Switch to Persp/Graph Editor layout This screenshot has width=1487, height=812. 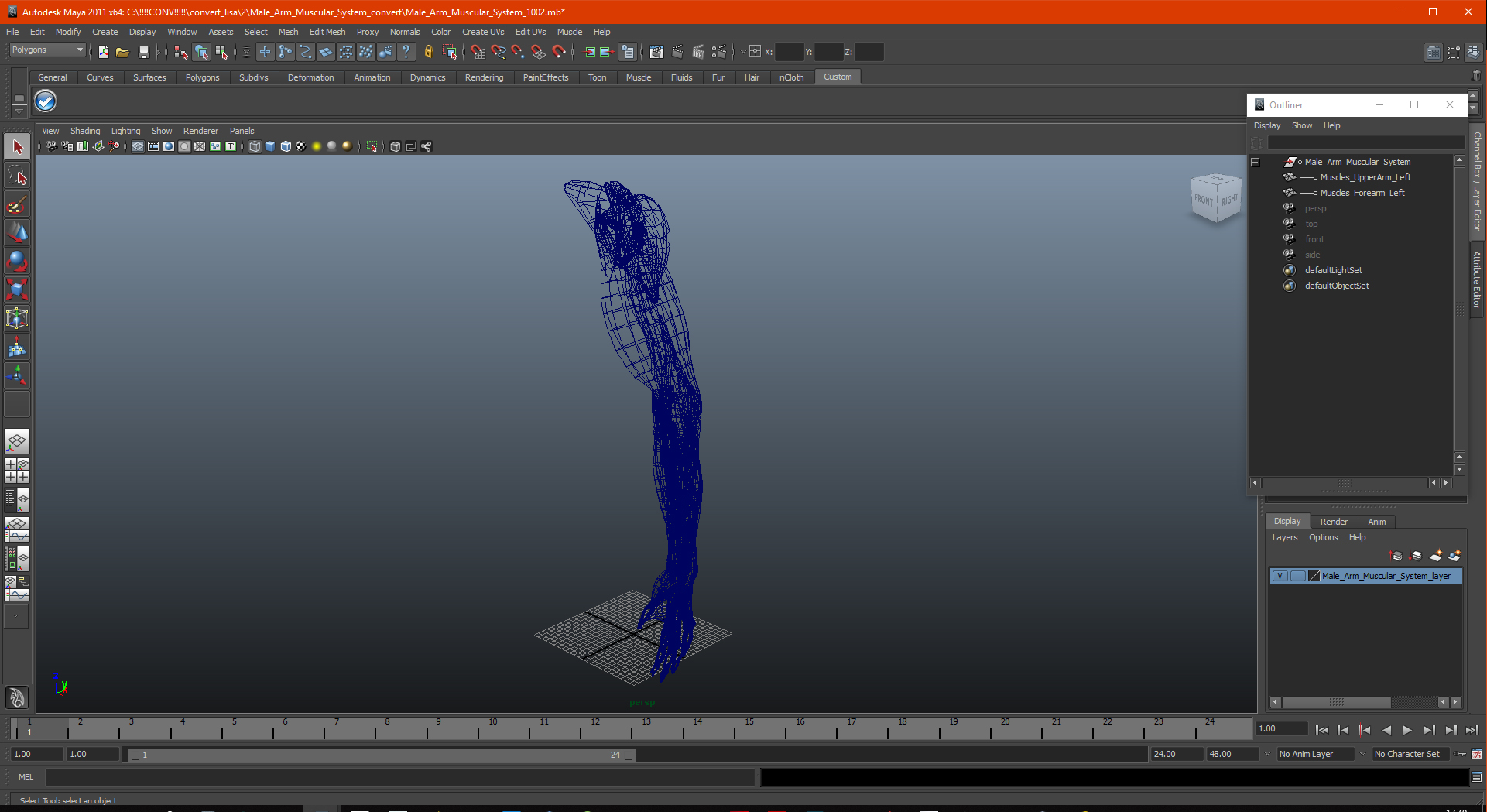click(17, 529)
